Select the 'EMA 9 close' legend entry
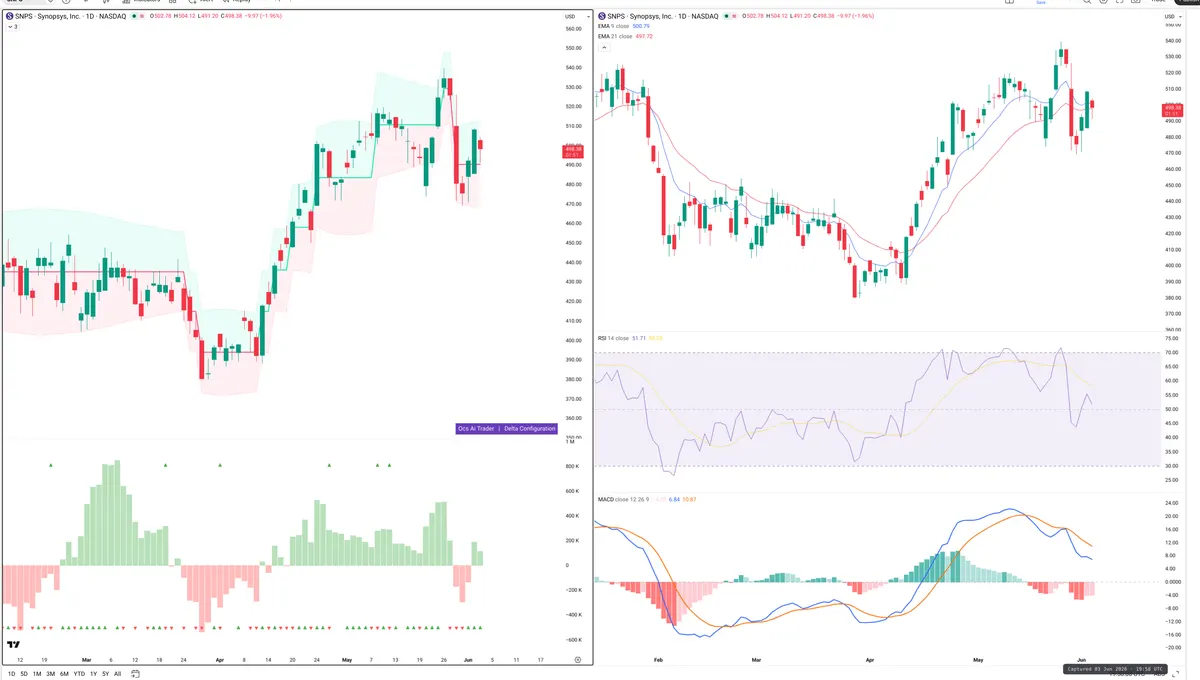Viewport: 1200px width, 680px height. point(615,26)
